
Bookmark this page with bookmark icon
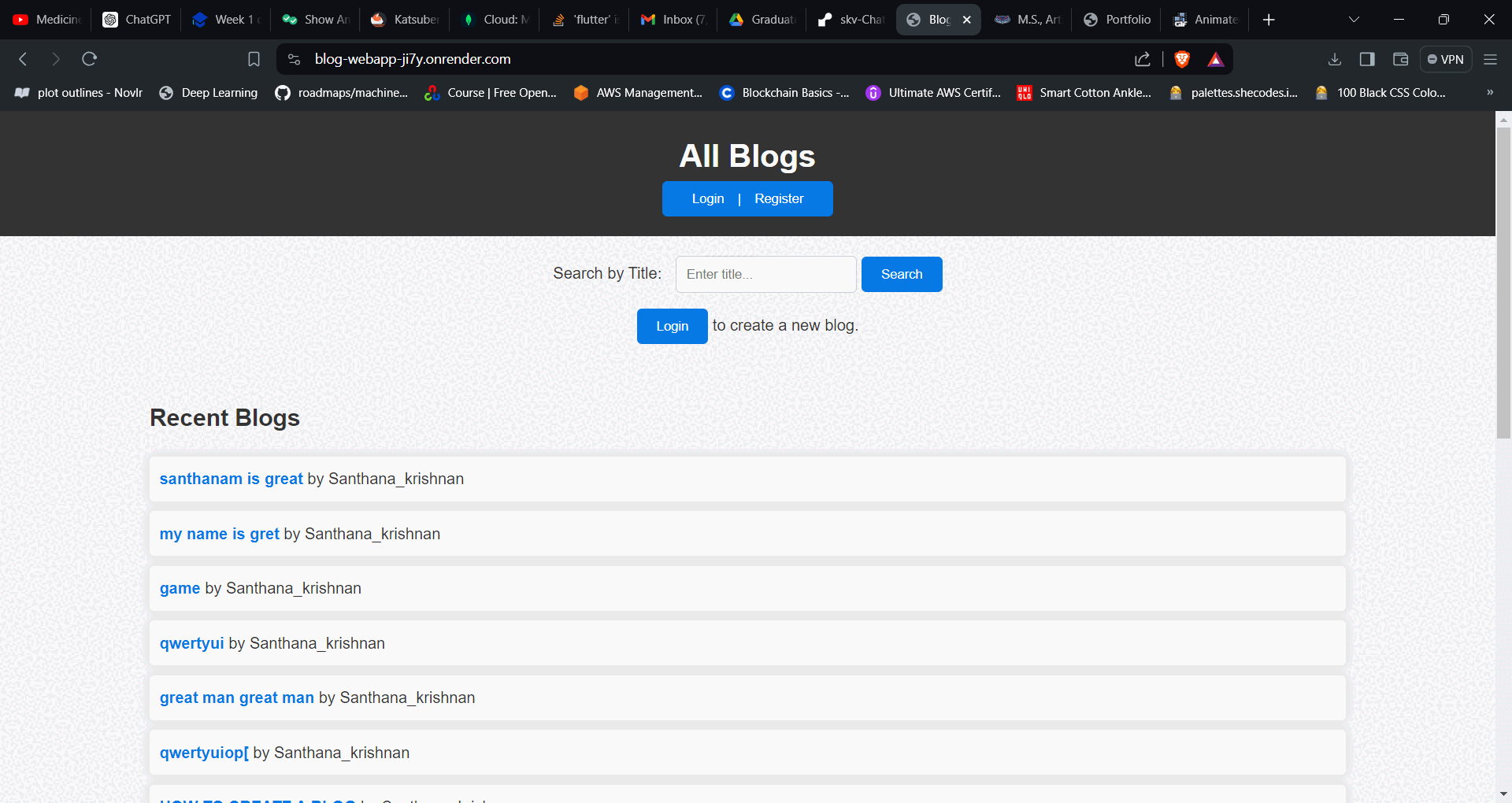coord(254,59)
